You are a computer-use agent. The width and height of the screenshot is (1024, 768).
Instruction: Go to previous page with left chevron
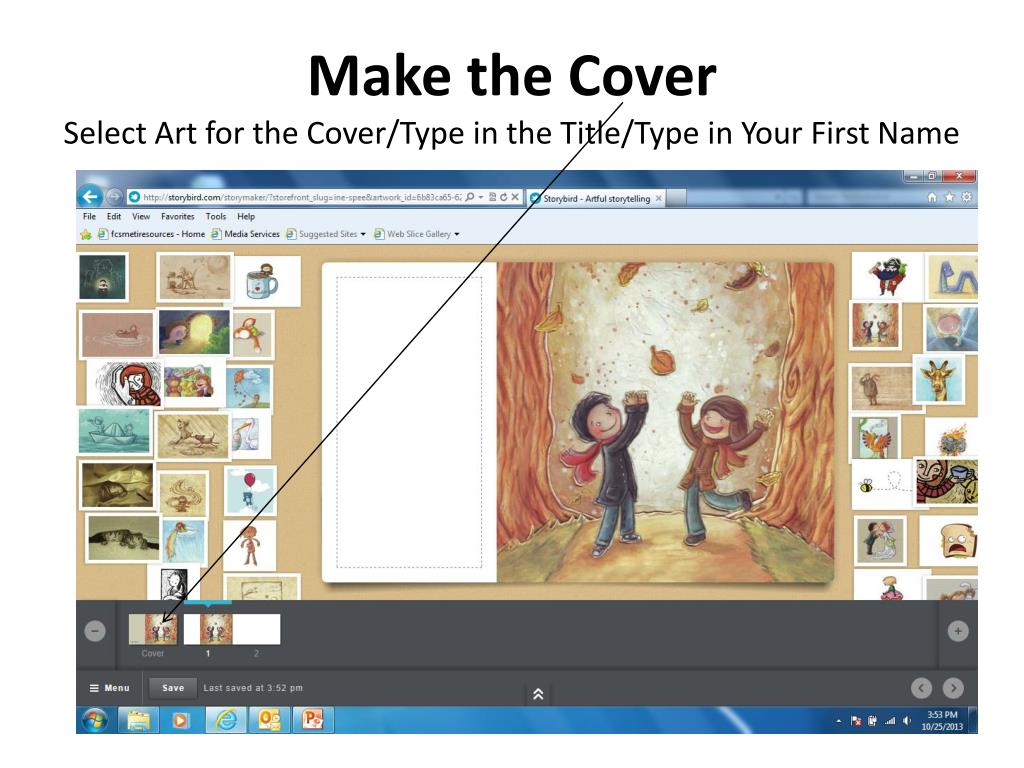pyautogui.click(x=921, y=688)
